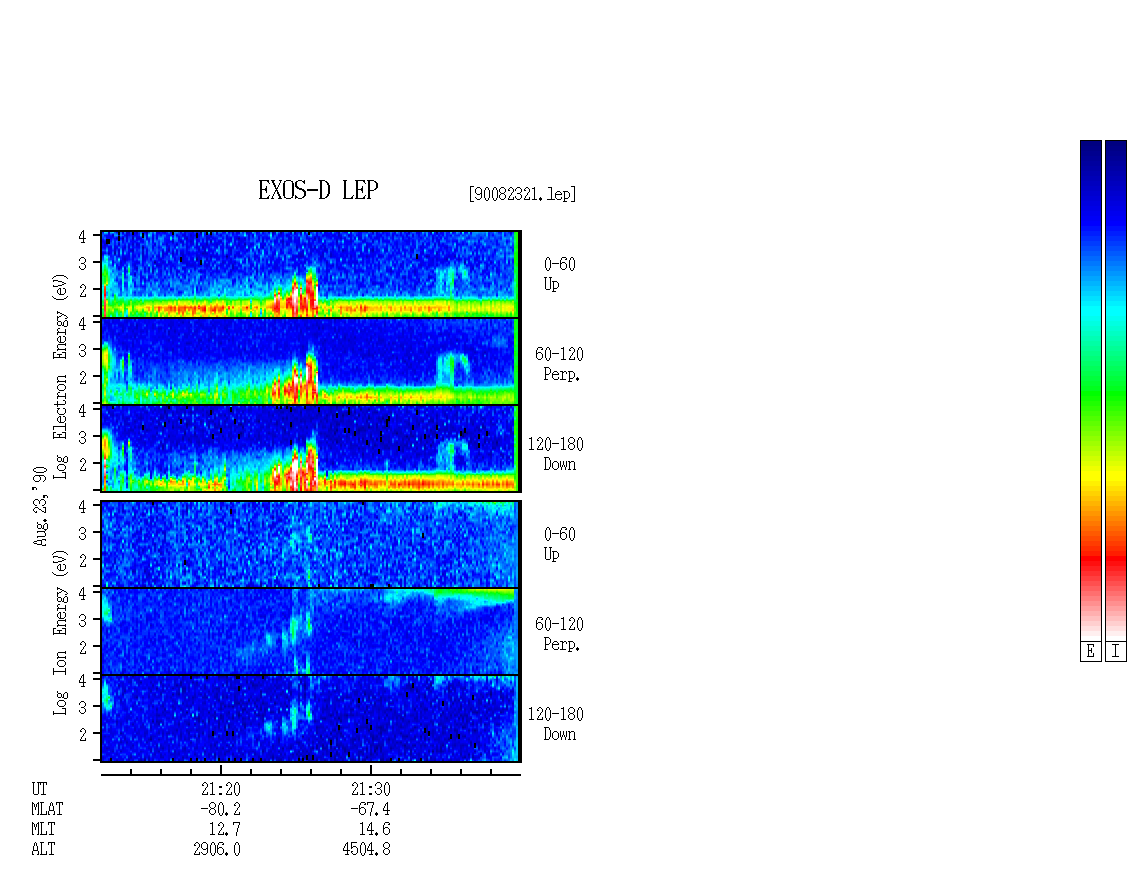The image size is (1130, 875).
Task: Select the electron 60-120 Perp. spectrogram panel
Action: coord(311,361)
